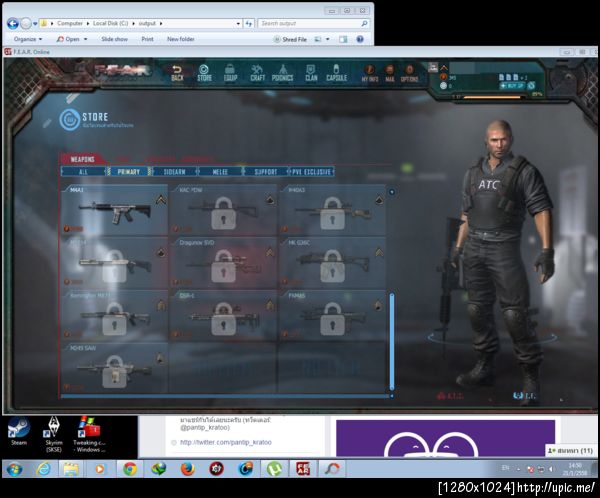This screenshot has height=498, width=600.
Task: Select the locked KAC PDW weapon card
Action: click(x=223, y=210)
